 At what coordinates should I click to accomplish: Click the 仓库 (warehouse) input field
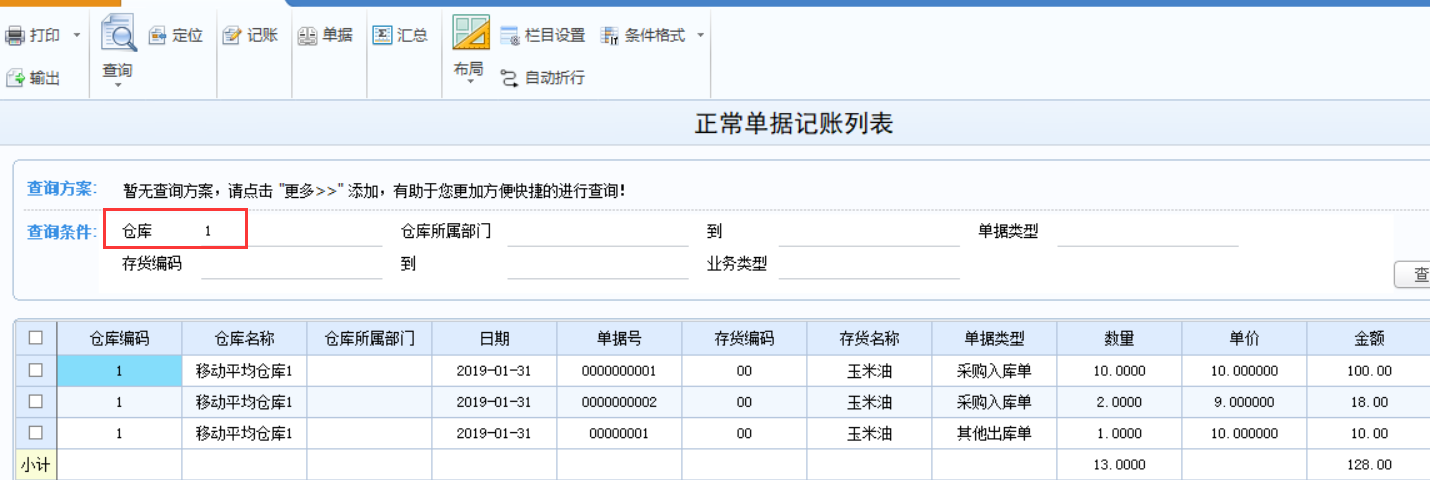tap(222, 231)
